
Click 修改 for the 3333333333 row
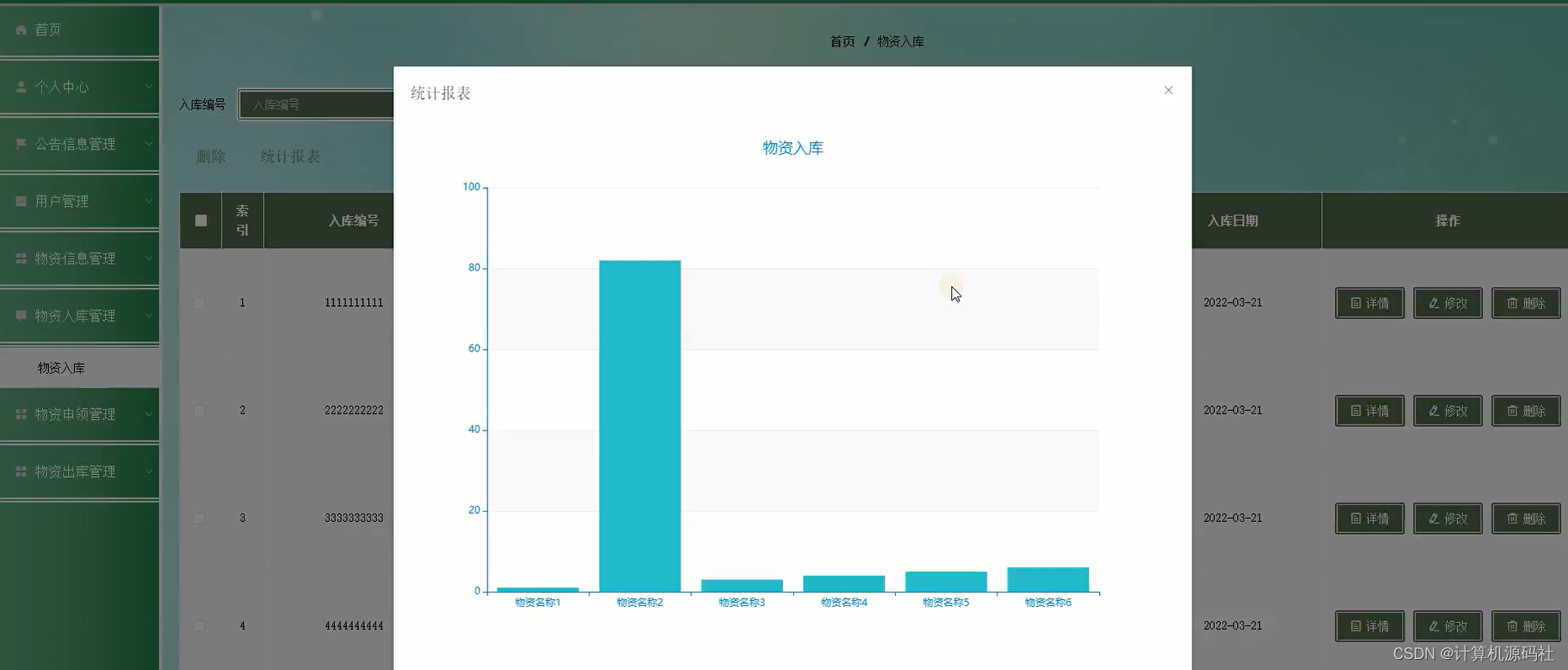(x=1448, y=518)
